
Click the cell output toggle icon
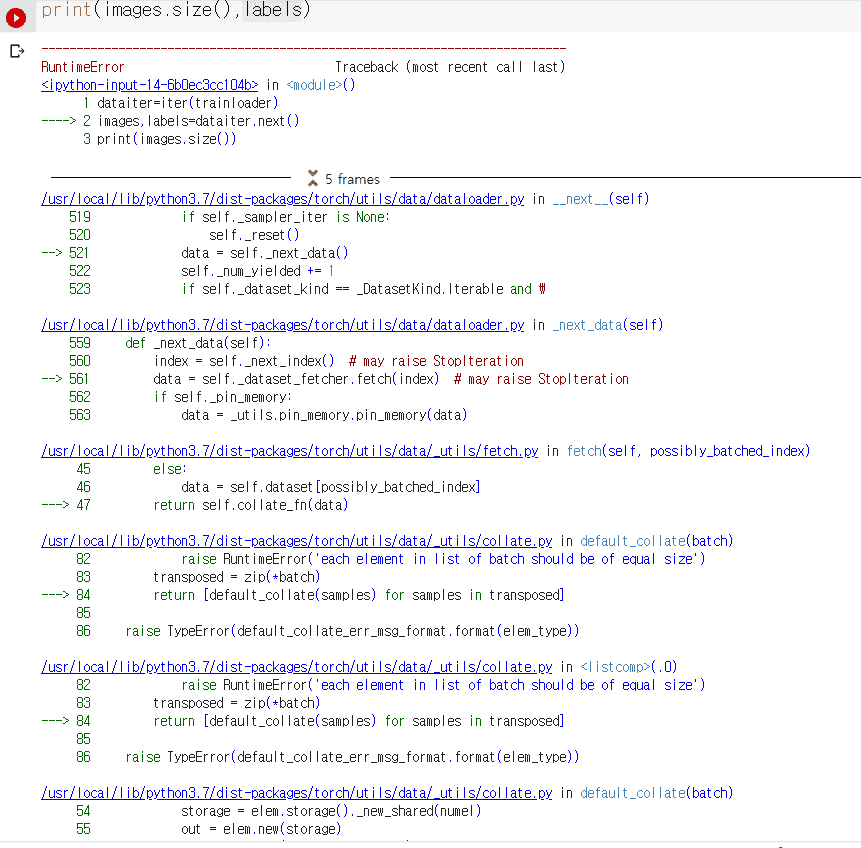(x=17, y=51)
